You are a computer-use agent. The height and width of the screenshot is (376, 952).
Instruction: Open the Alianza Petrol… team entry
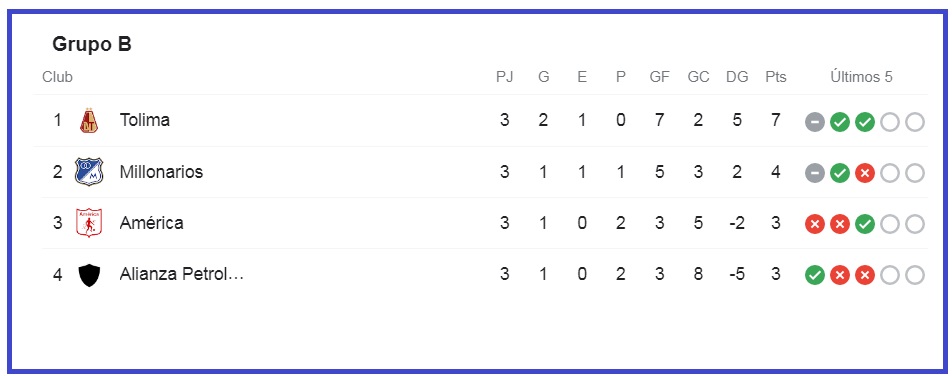coord(182,275)
